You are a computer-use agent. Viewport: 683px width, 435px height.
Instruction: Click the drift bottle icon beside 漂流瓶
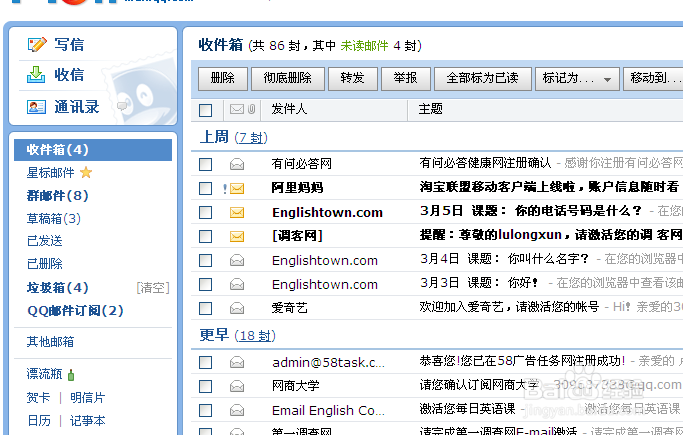click(71, 374)
